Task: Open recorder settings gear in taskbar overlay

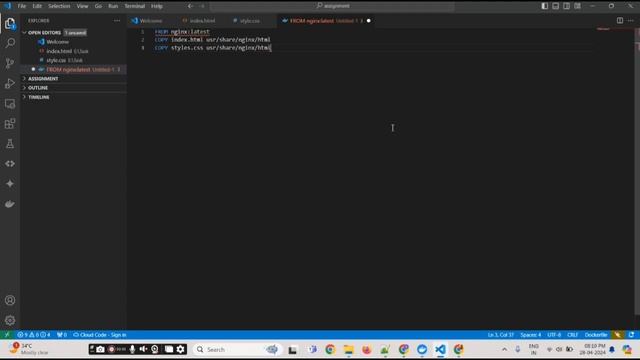Action: [x=180, y=349]
